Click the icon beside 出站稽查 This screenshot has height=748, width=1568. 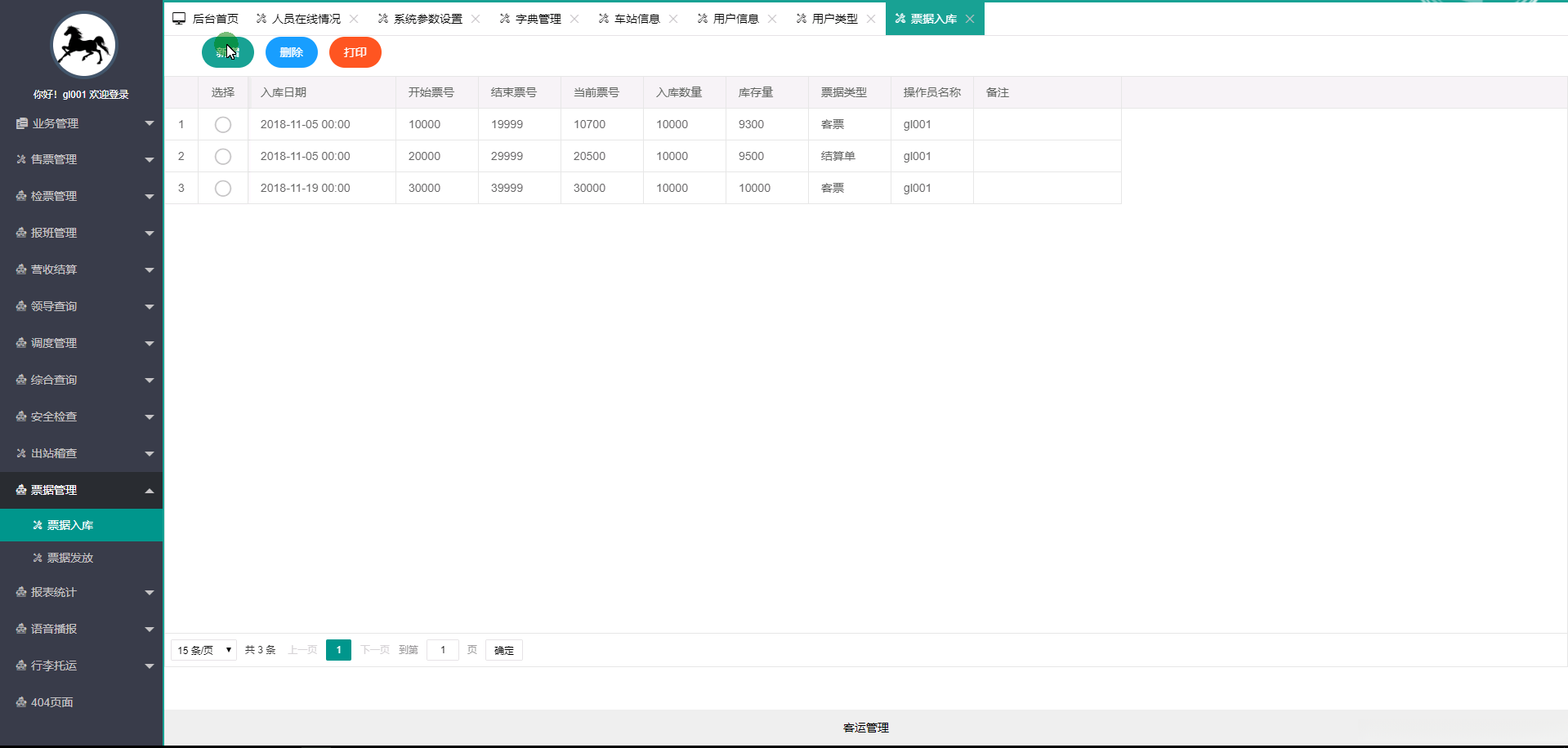(21, 453)
